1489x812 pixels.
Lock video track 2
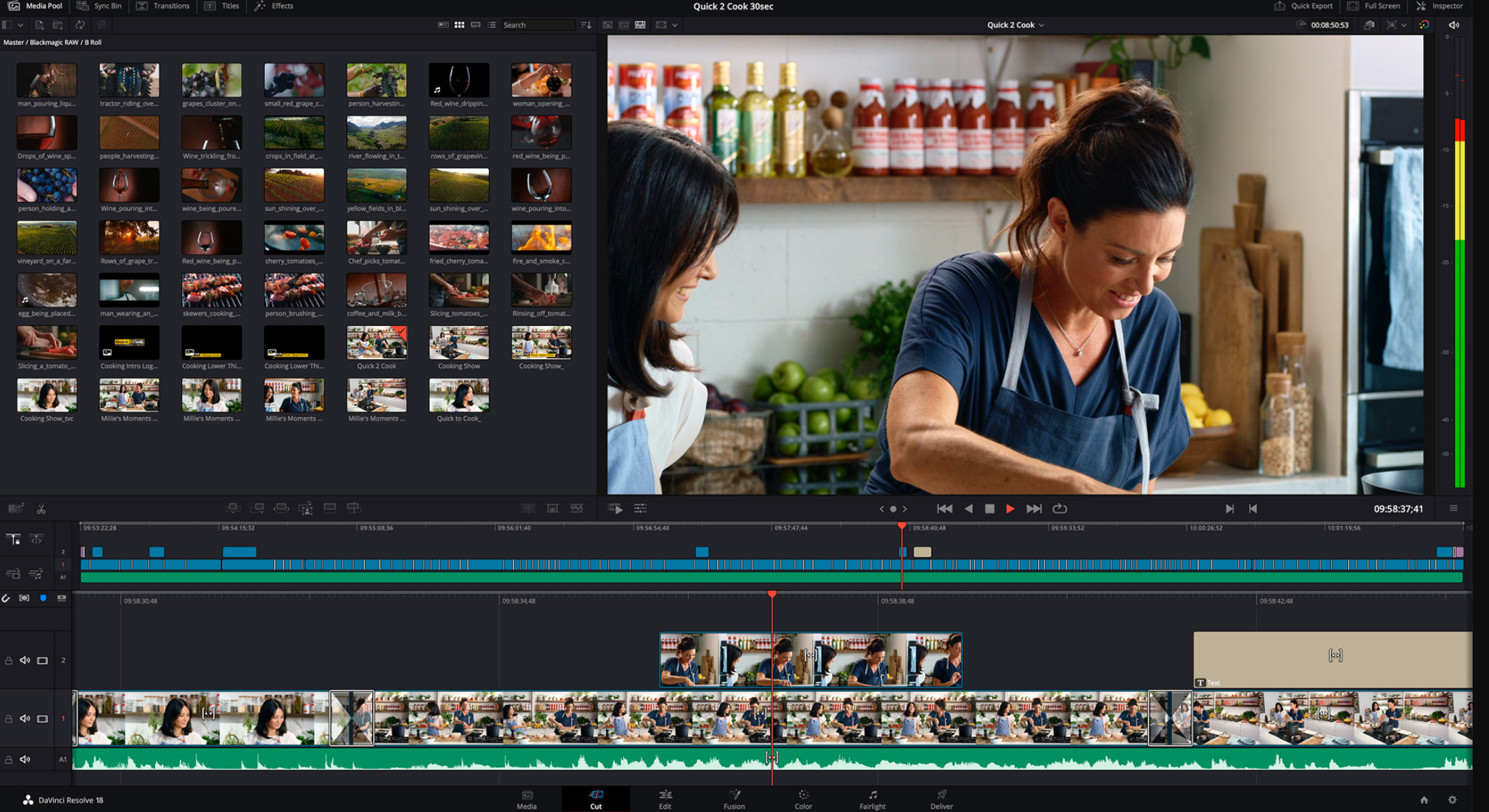pyautogui.click(x=8, y=659)
